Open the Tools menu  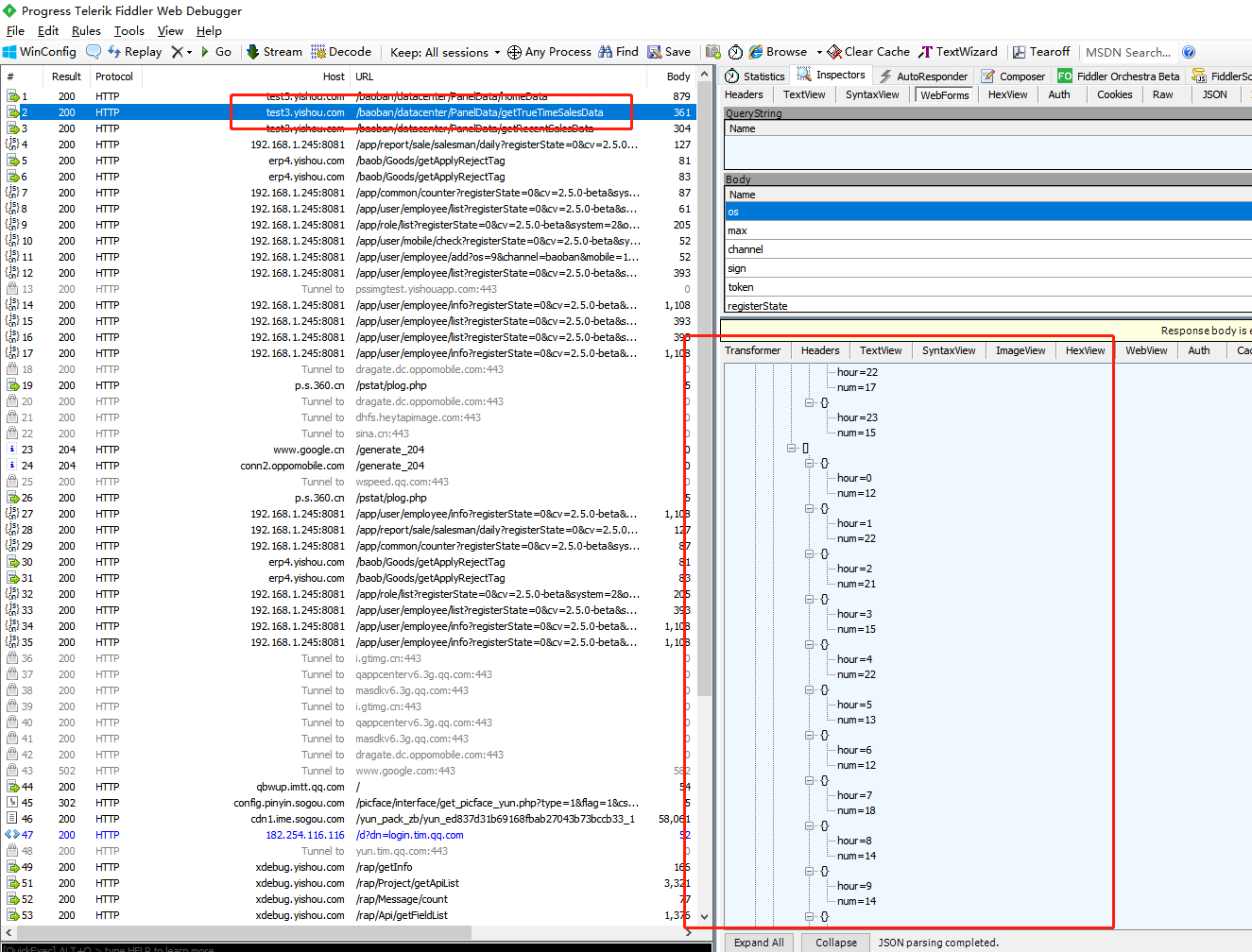coord(129,31)
